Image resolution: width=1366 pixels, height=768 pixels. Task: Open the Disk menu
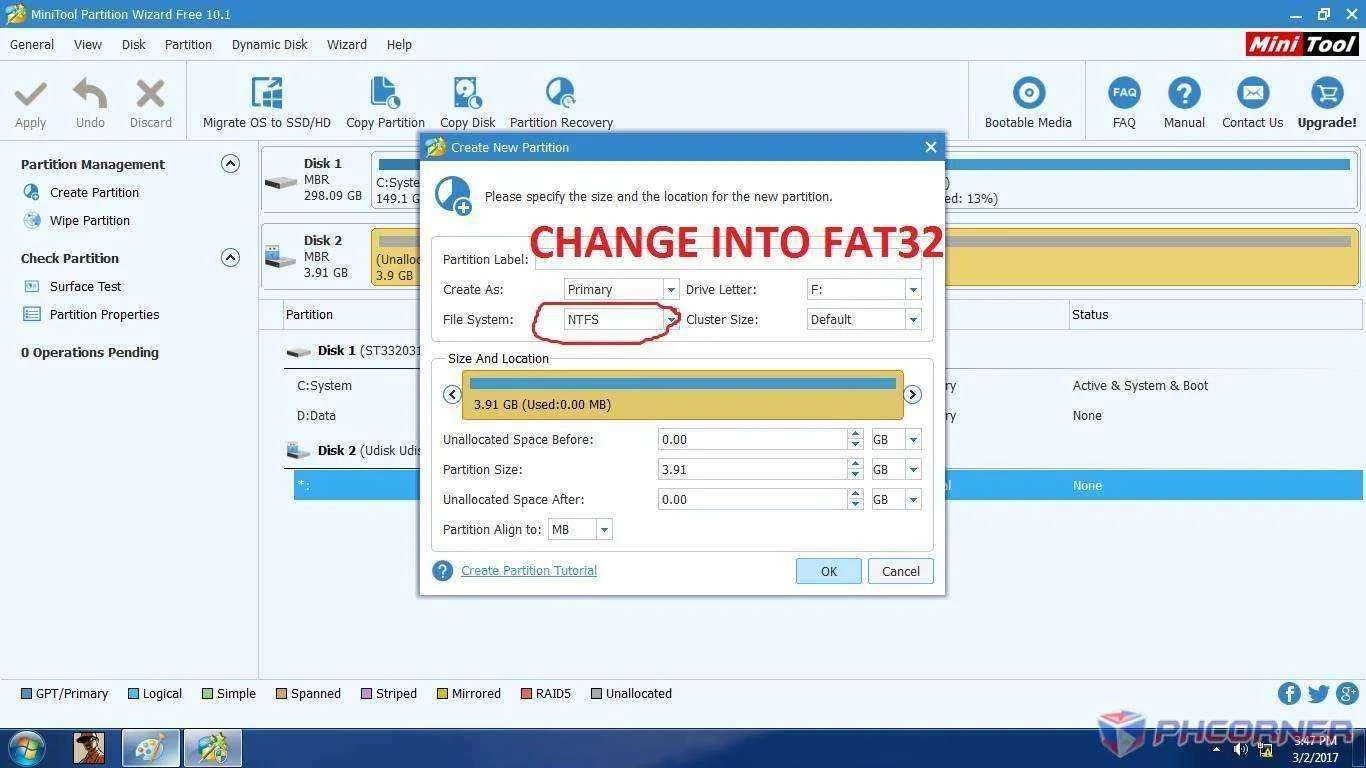pyautogui.click(x=134, y=44)
